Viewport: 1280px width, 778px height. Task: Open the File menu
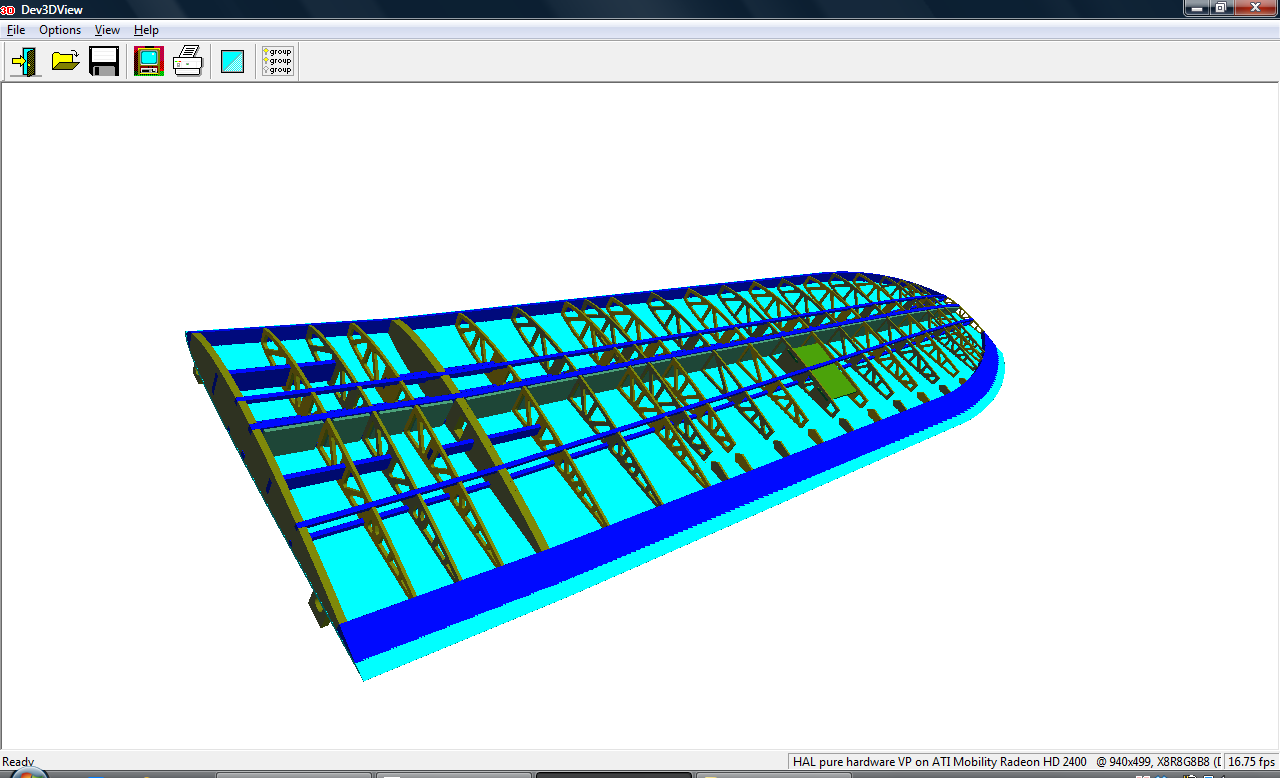point(16,30)
